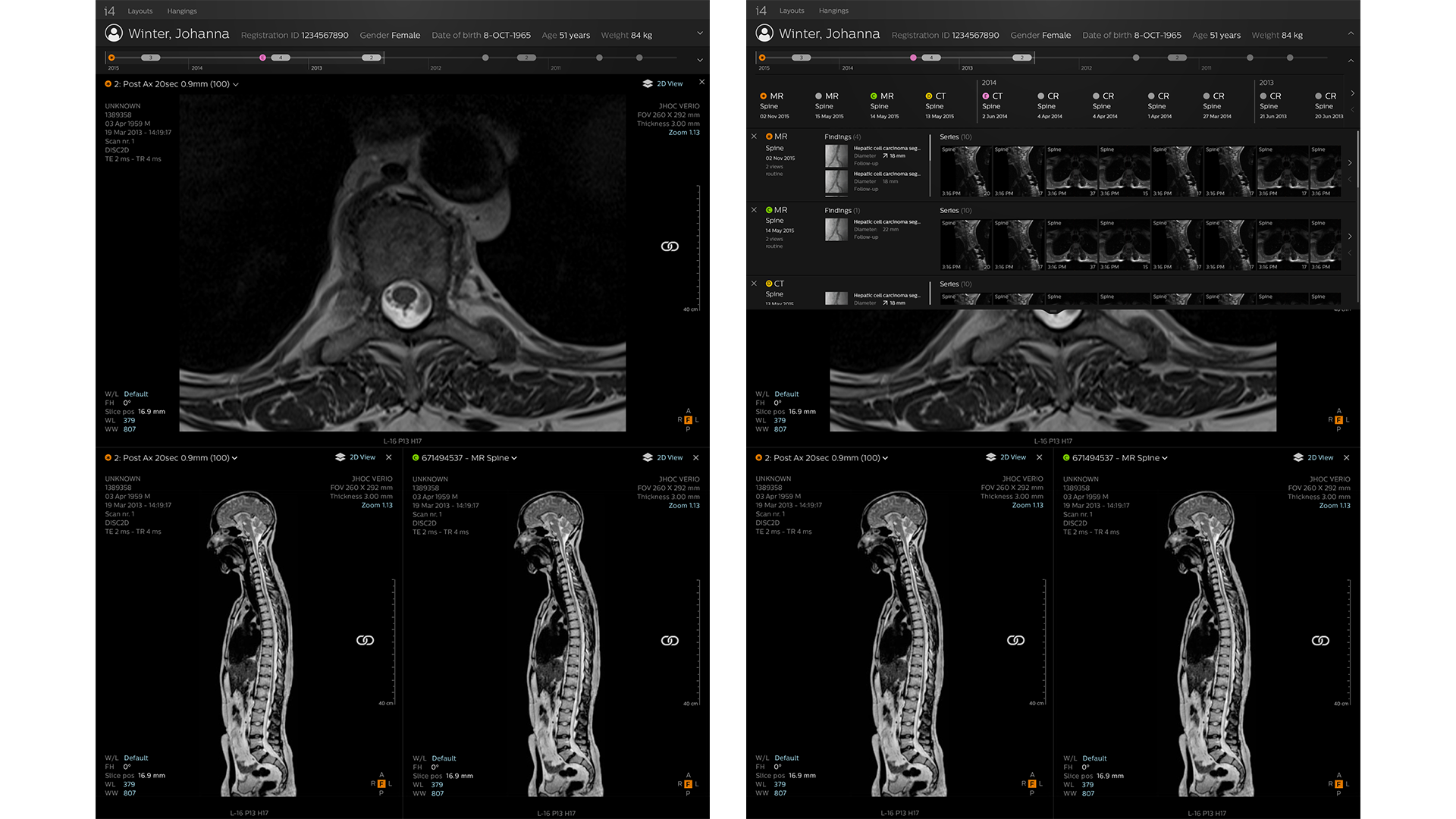Show more series for MR 02 Nov 2015 row
Viewport: 1456px width, 819px height.
point(1350,163)
